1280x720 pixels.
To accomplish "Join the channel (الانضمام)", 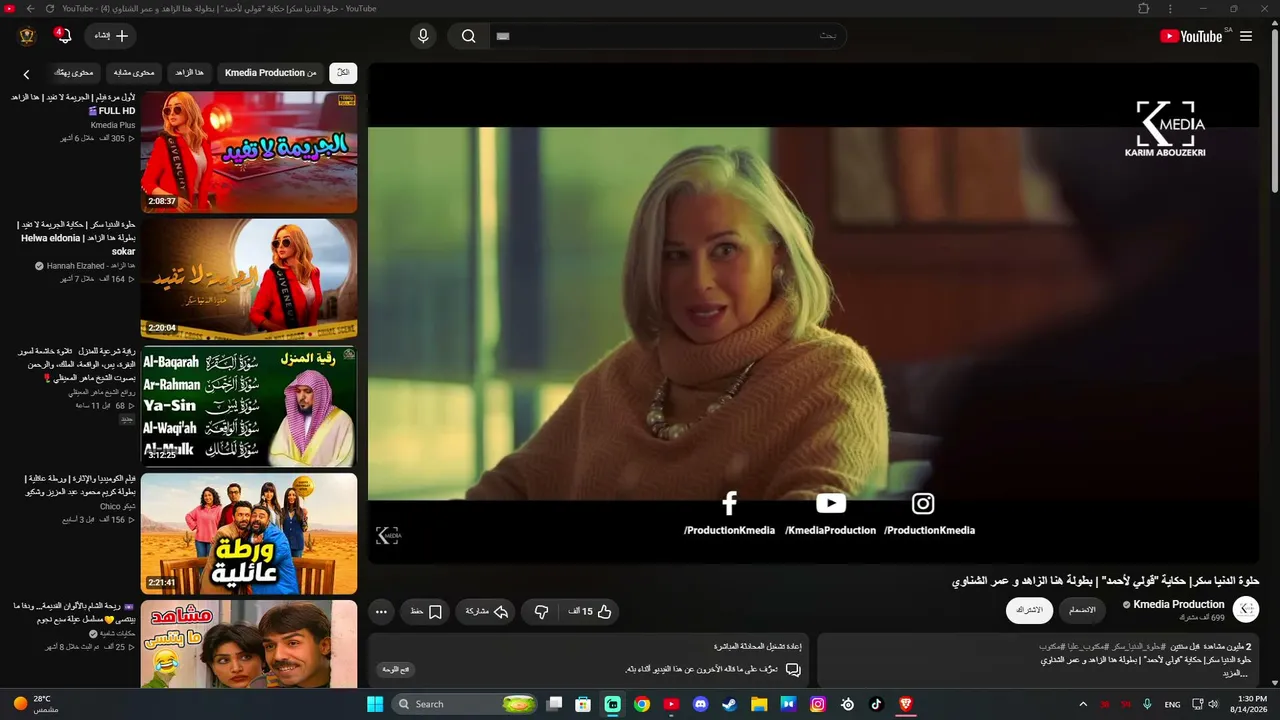I will (1082, 610).
